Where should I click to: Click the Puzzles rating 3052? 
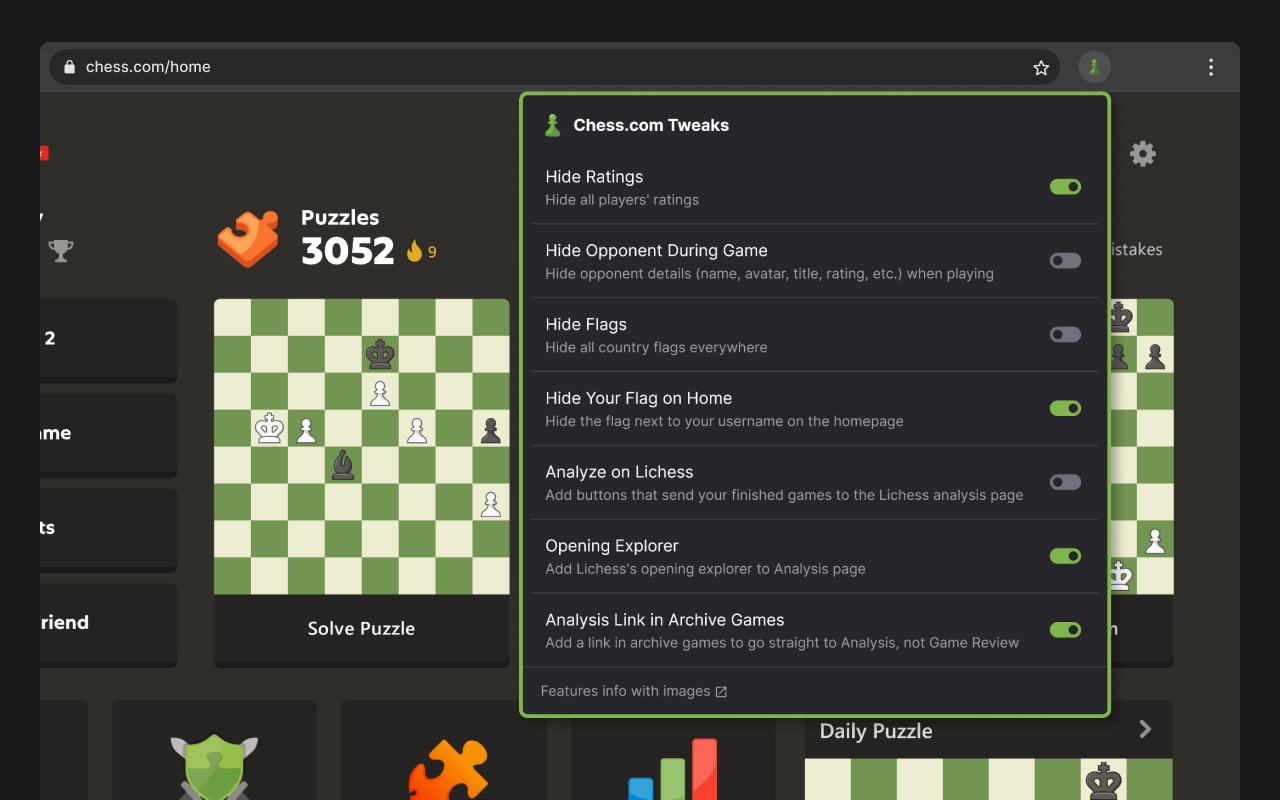[x=348, y=251]
